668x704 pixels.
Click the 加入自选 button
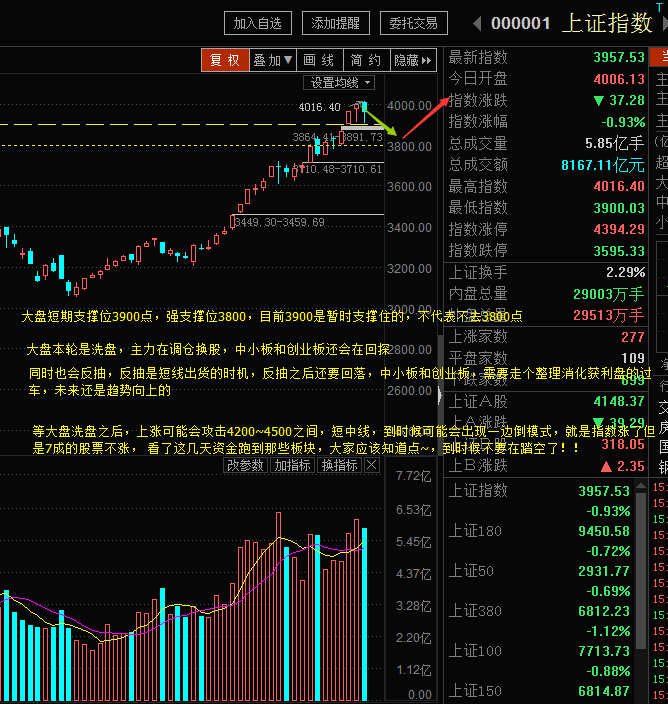coord(257,23)
